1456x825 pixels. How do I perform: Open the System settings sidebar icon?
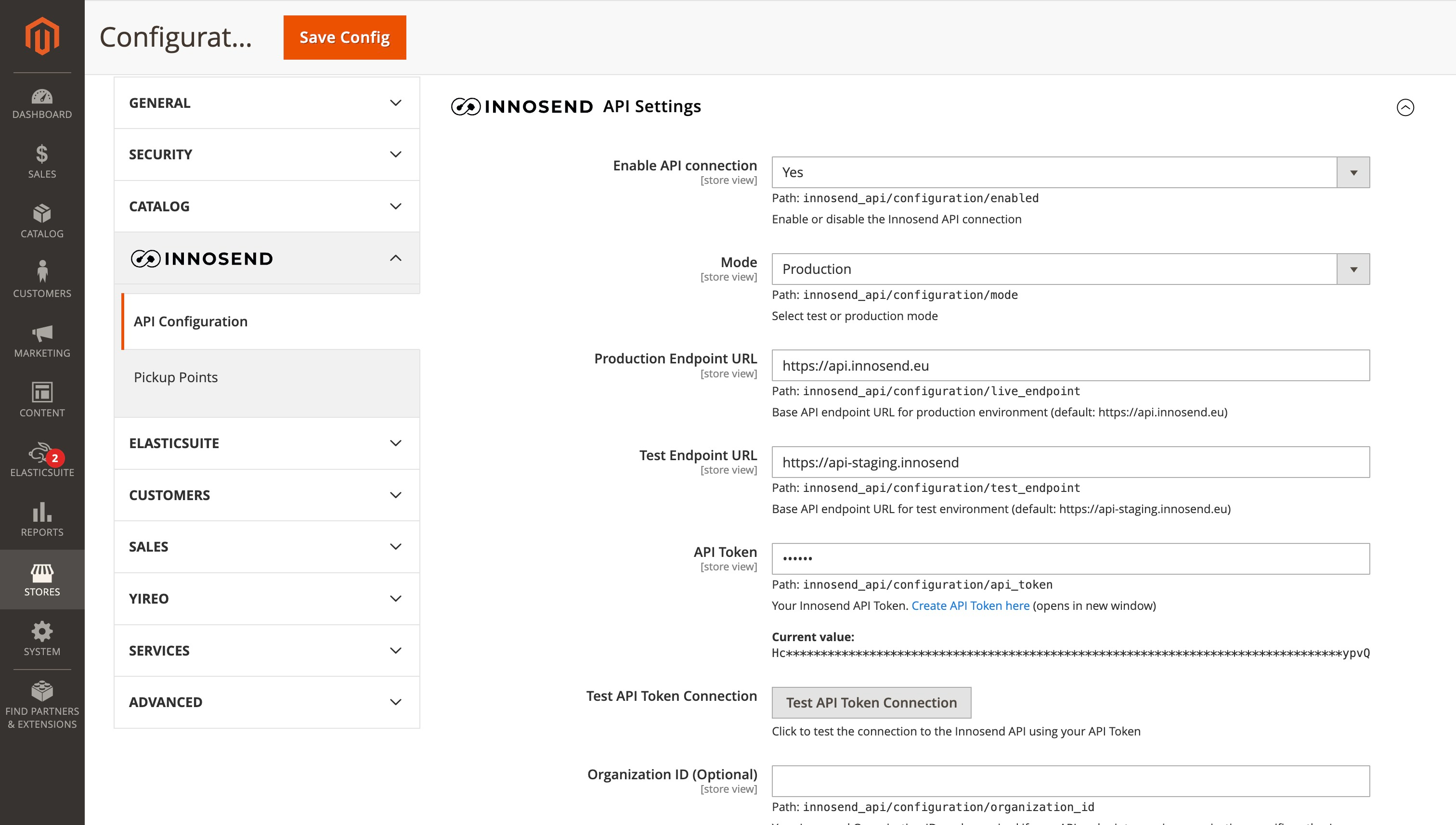click(42, 639)
